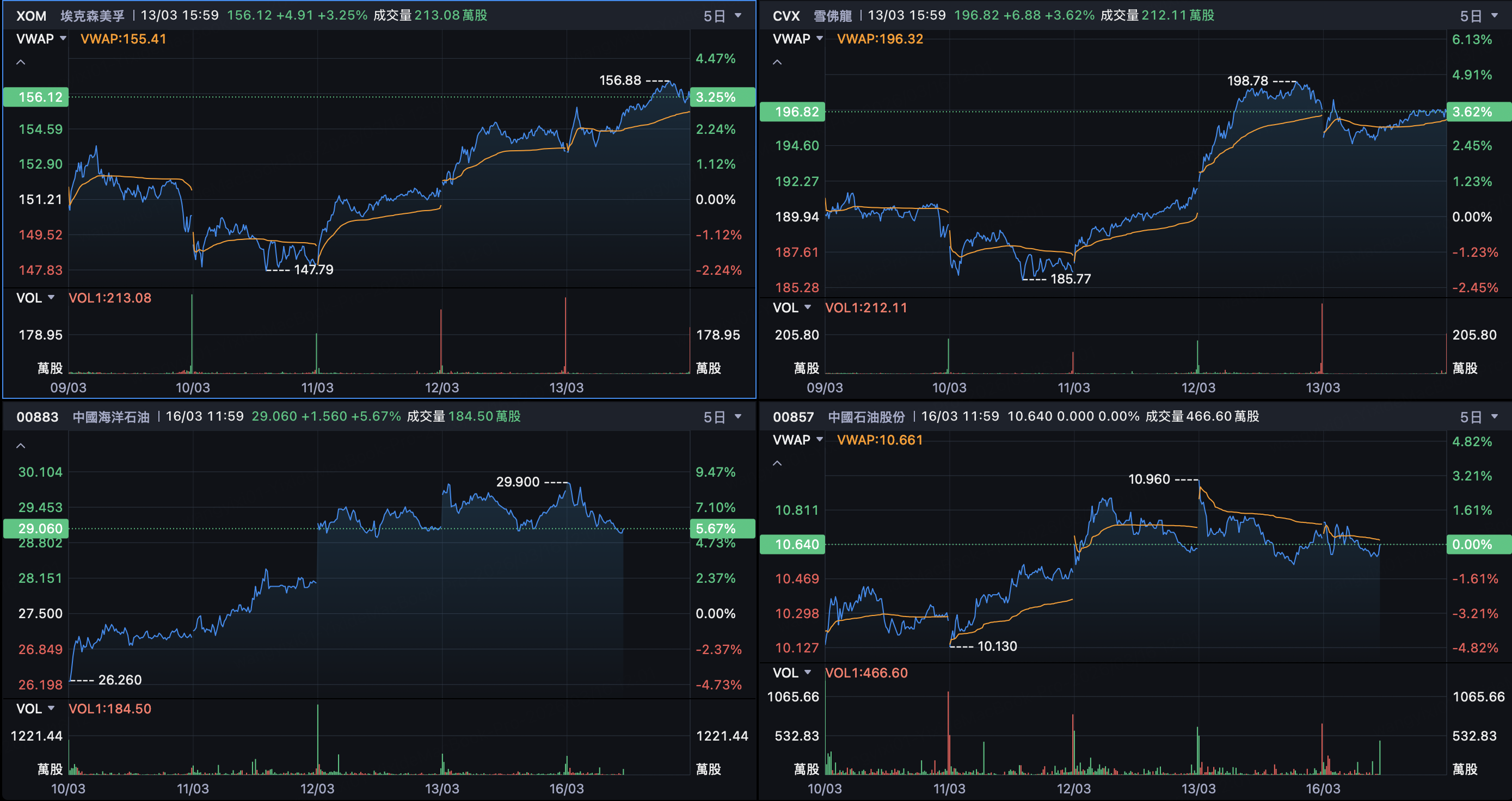Image resolution: width=1512 pixels, height=801 pixels.
Task: Open the VOL indicator menu on CVX chart
Action: (x=792, y=307)
